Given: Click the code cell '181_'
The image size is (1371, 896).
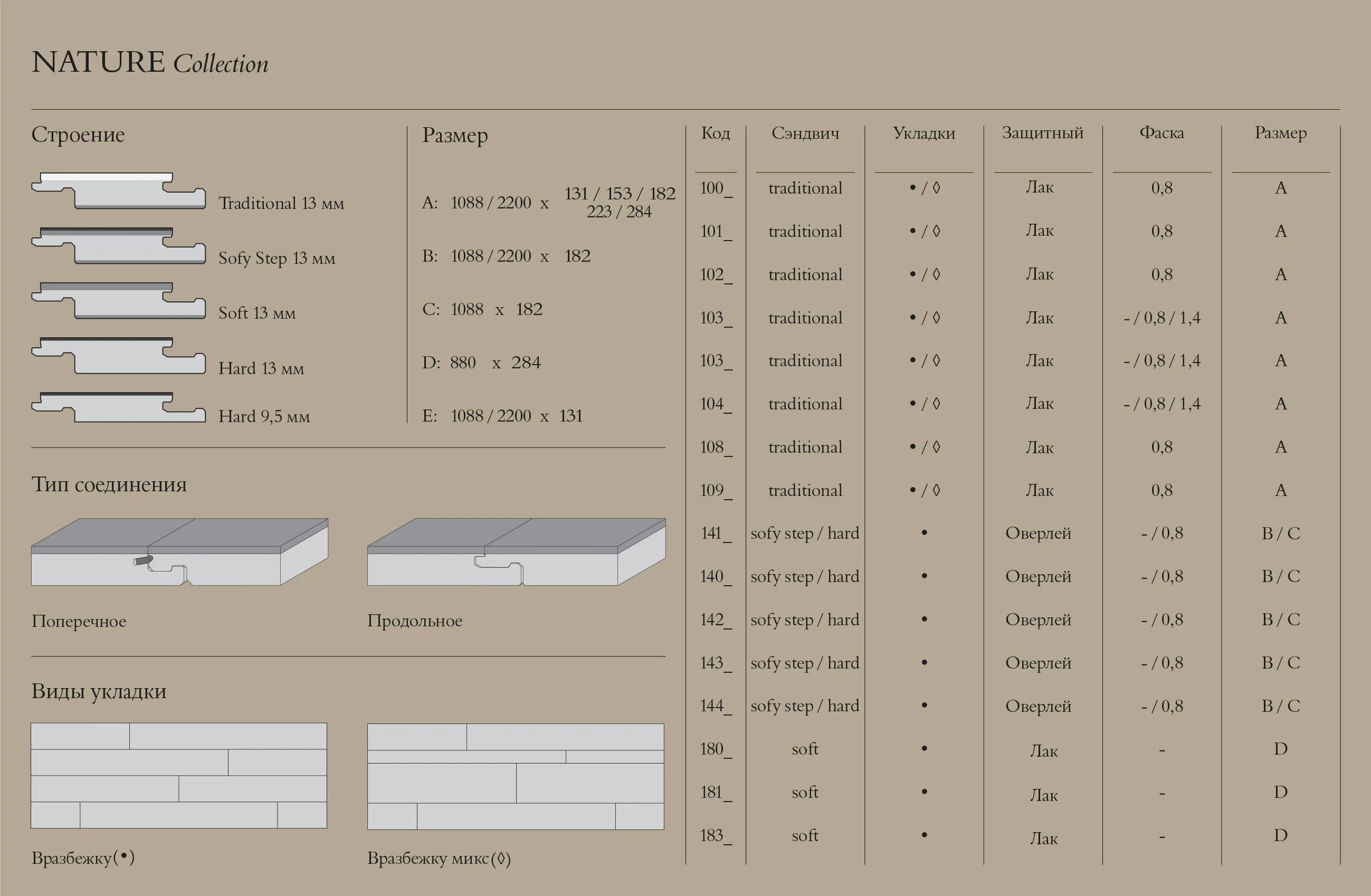Looking at the screenshot, I should (716, 793).
